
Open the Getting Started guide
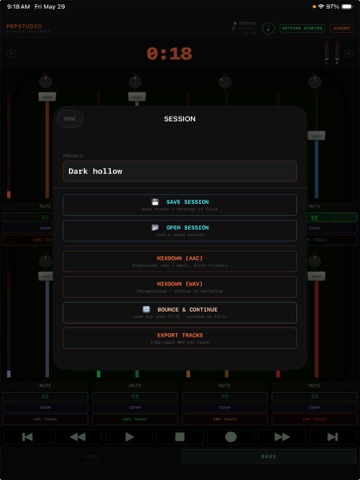[x=302, y=28]
